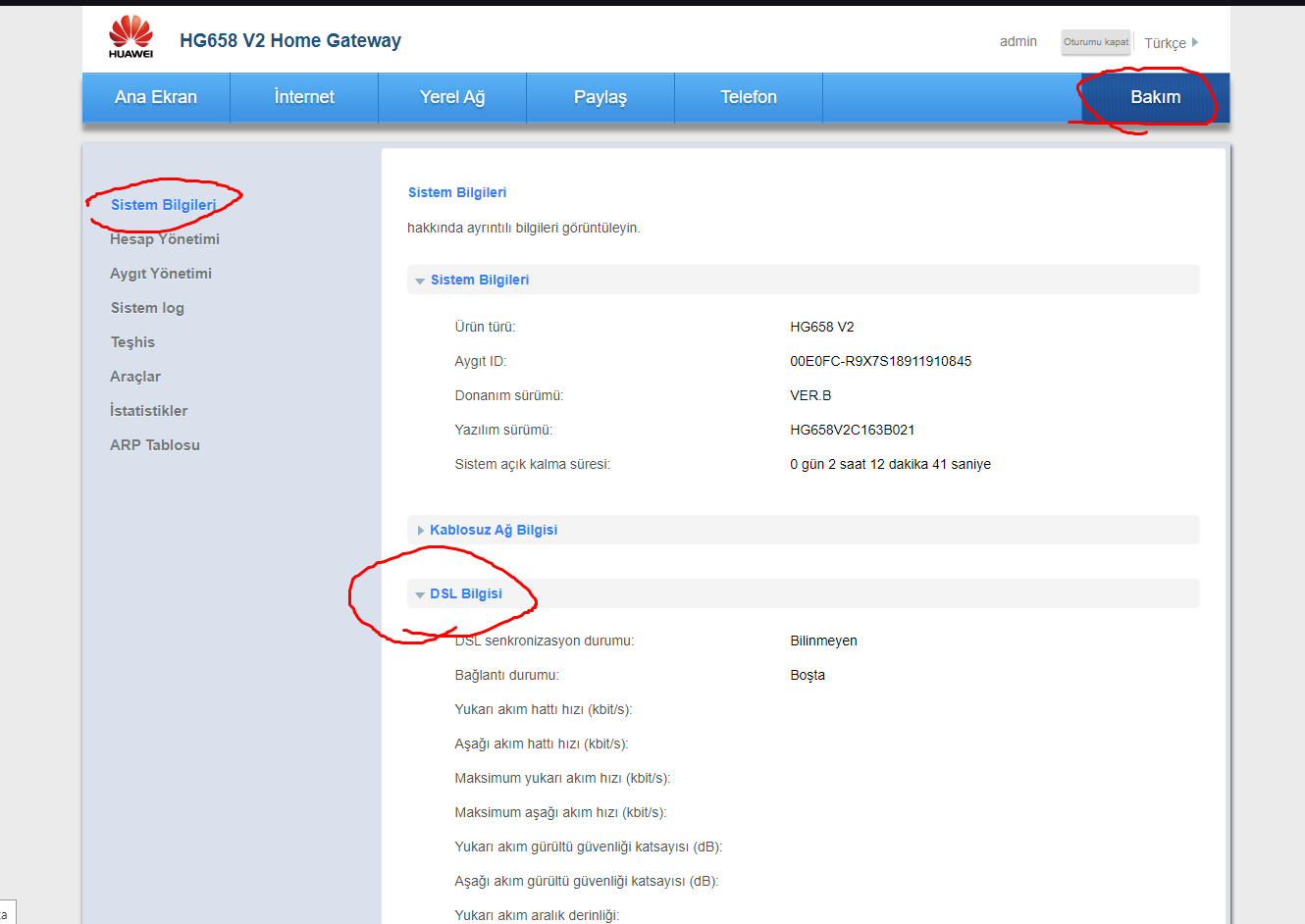Expand the Kablosuz Ağ Bilgisi section
The width and height of the screenshot is (1305, 924).
tap(803, 530)
